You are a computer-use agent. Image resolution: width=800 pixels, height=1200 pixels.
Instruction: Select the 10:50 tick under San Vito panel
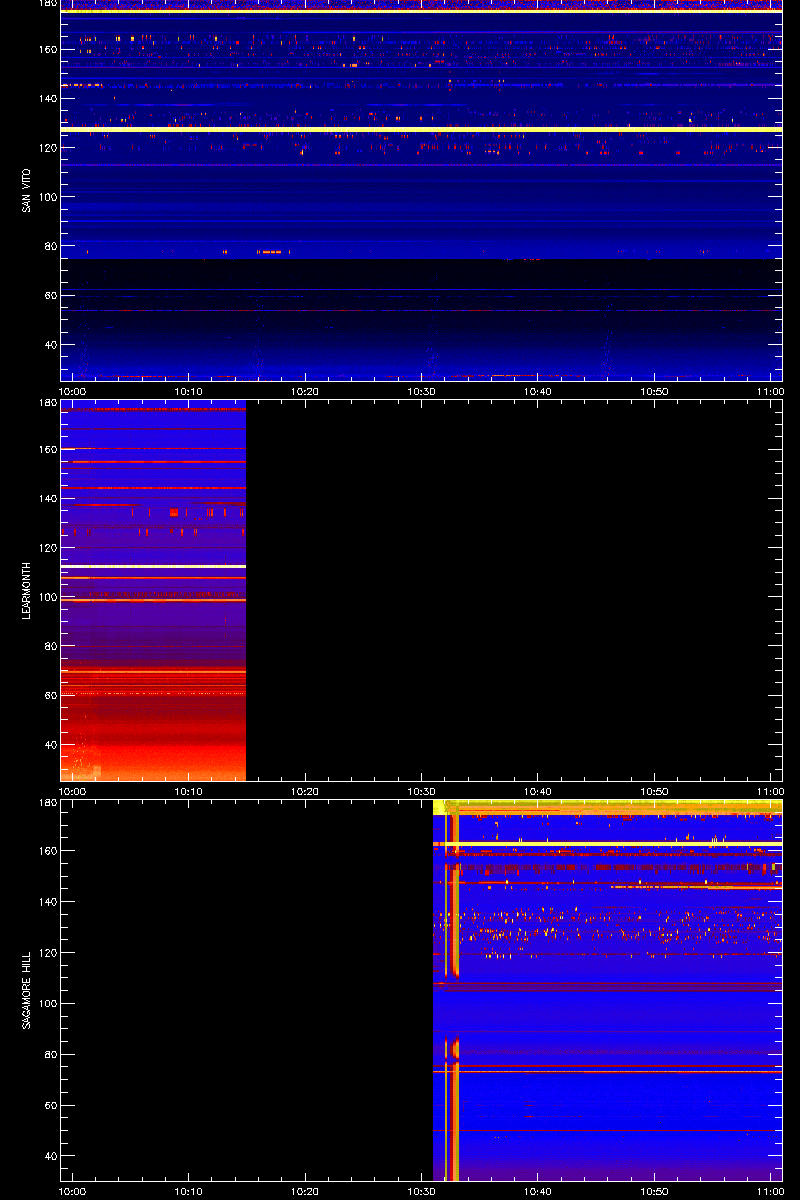(x=654, y=391)
